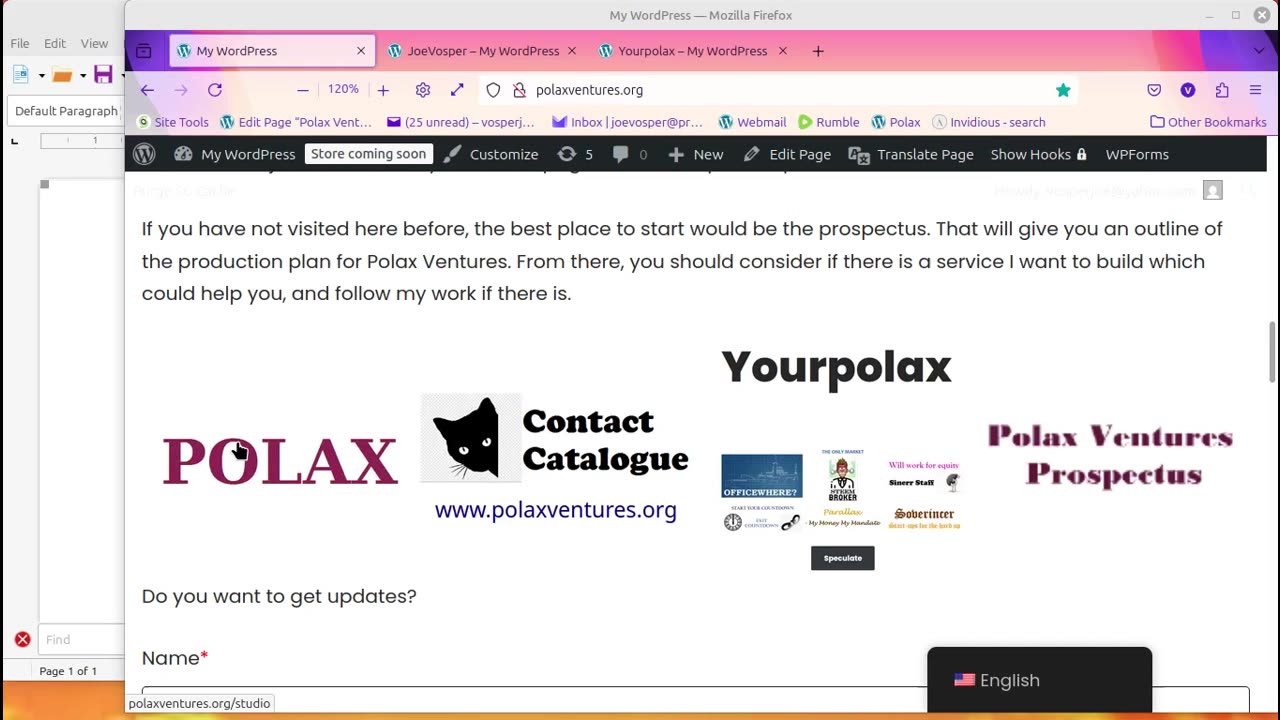
Task: Open the View menu in background editor
Action: 94,44
